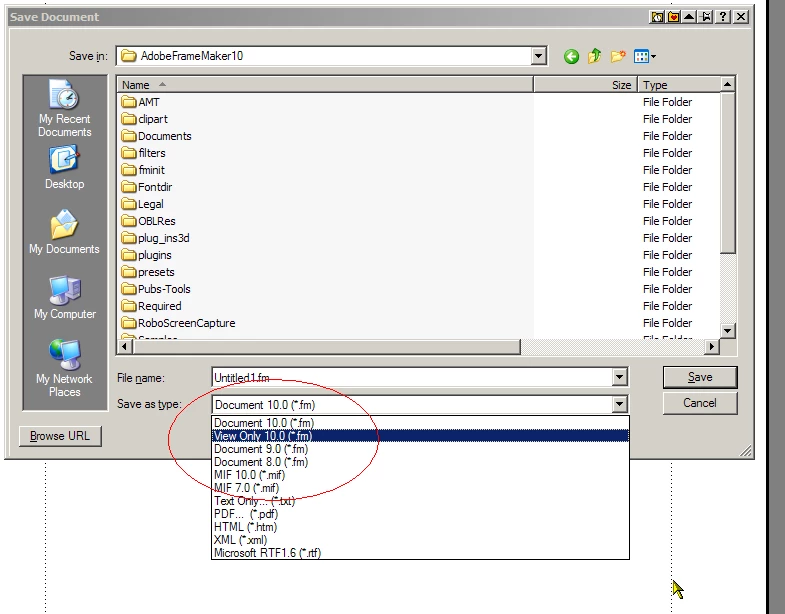785x614 pixels.
Task: Go to Desktop in places bar
Action: tap(65, 167)
